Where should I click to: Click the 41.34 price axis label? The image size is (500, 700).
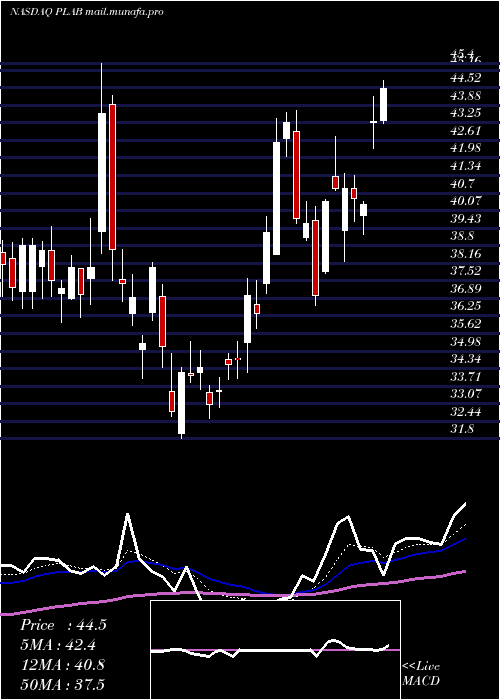[466, 166]
